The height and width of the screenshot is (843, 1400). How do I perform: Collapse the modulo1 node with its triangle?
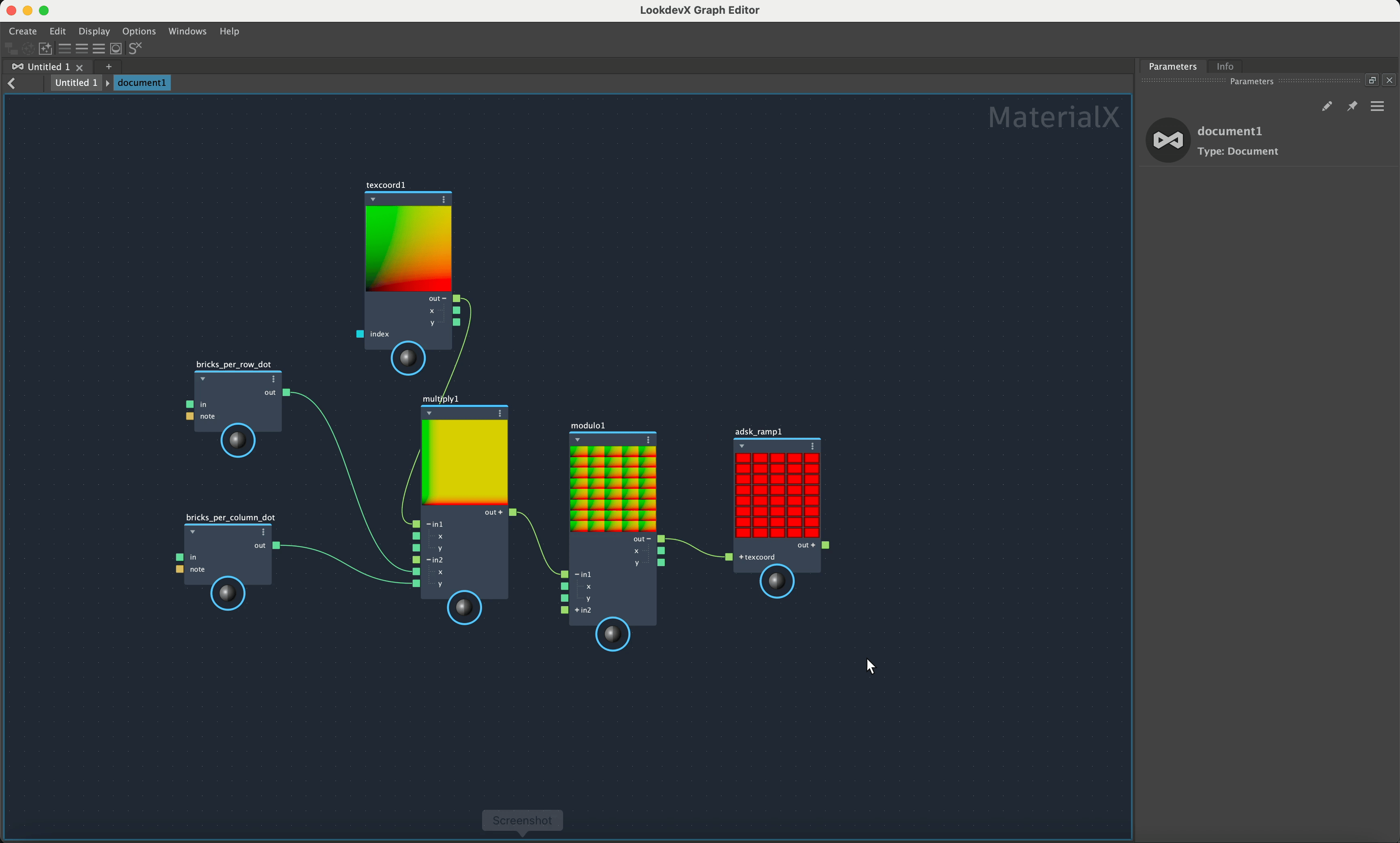pos(578,440)
